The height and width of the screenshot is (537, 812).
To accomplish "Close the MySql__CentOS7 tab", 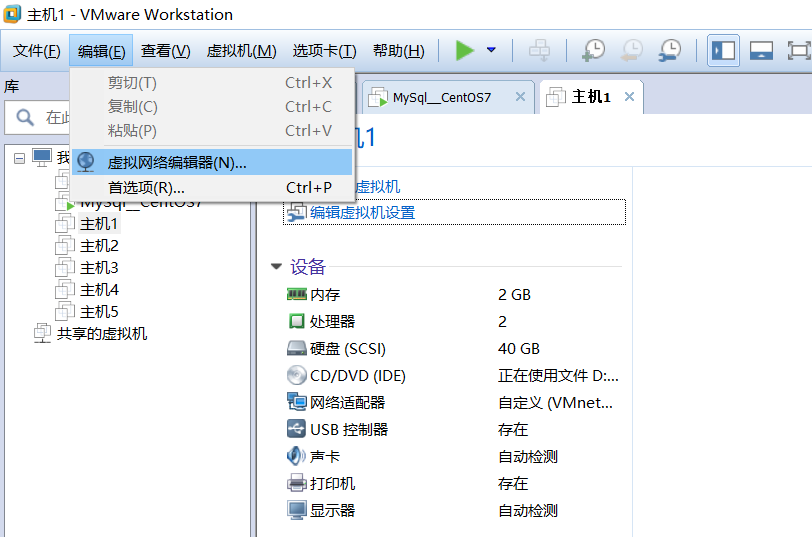I will point(520,97).
